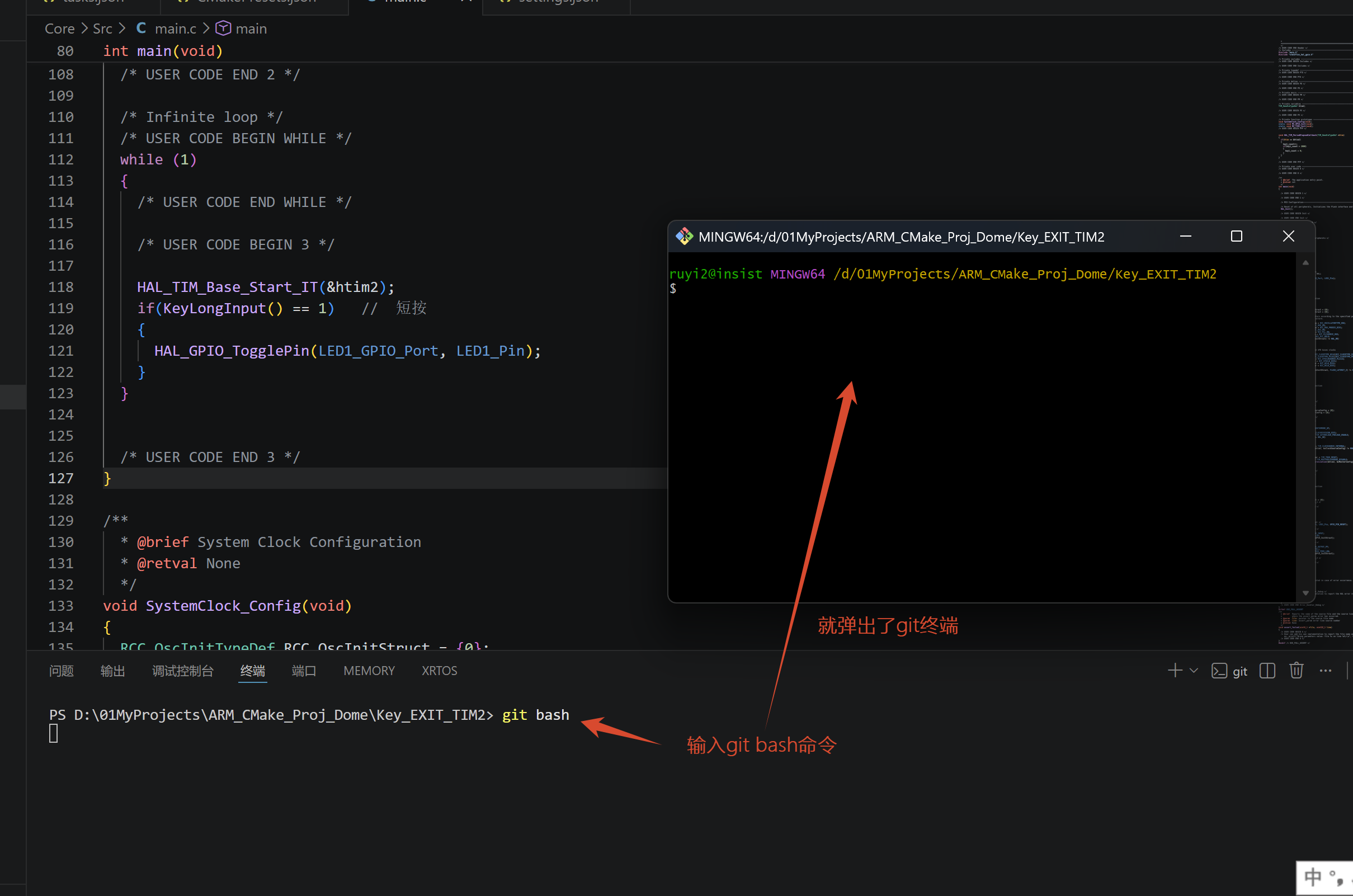Viewport: 1353px width, 896px height.
Task: Close the MINGW64 Git Bash window
Action: point(1289,236)
